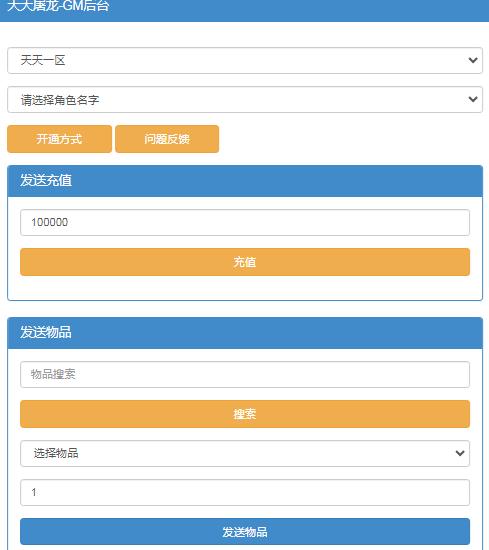This screenshot has height=550, width=489.
Task: Open the 天天一区 server dropdown
Action: point(245,61)
